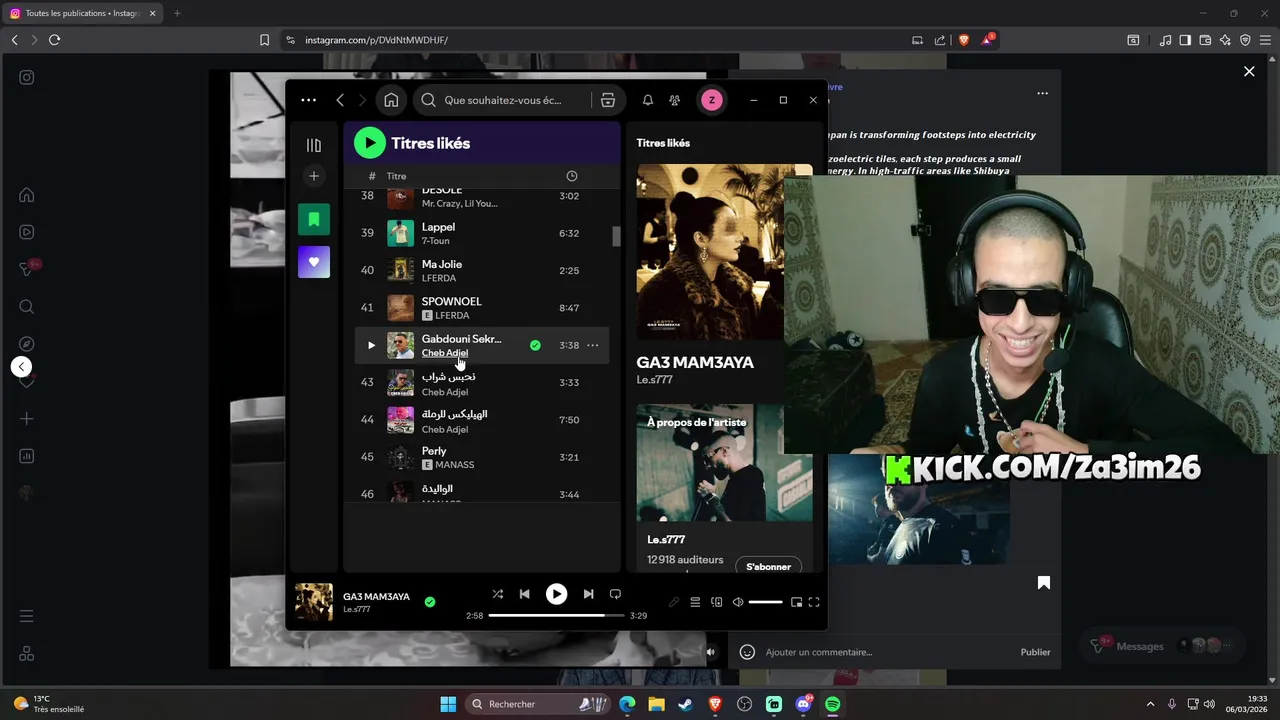This screenshot has height=720, width=1280.
Task: Select track SPOWNOEL
Action: [483, 308]
